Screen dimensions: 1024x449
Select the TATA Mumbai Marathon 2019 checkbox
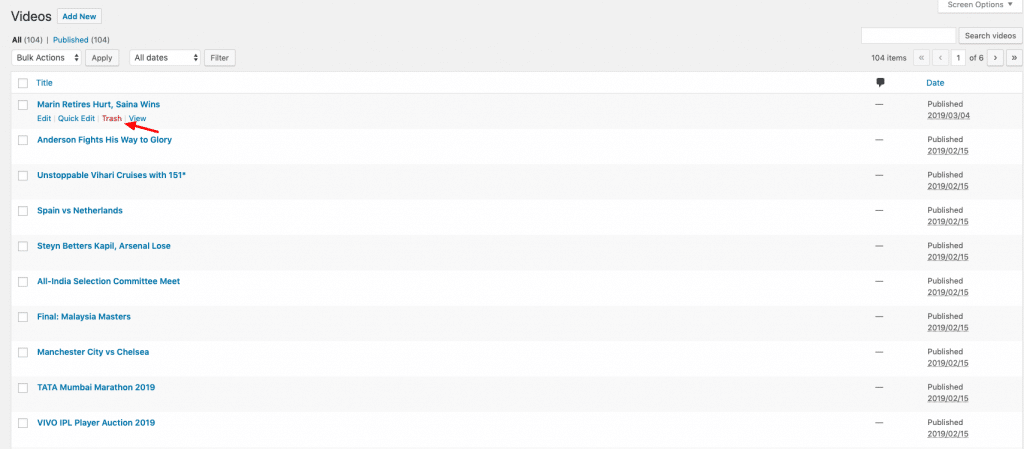tap(23, 388)
